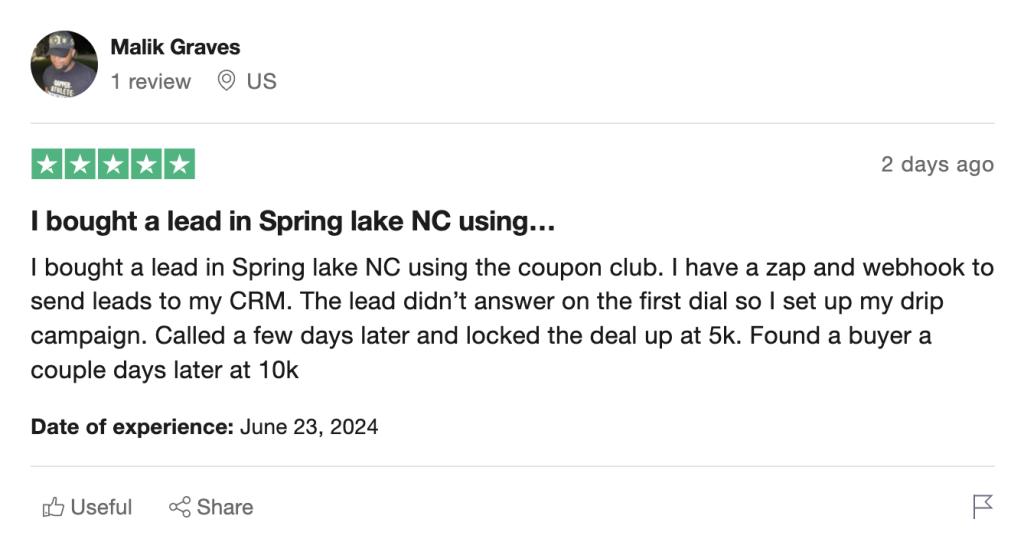Click Malik Graves' profile avatar
This screenshot has width=1024, height=542.
(64, 64)
